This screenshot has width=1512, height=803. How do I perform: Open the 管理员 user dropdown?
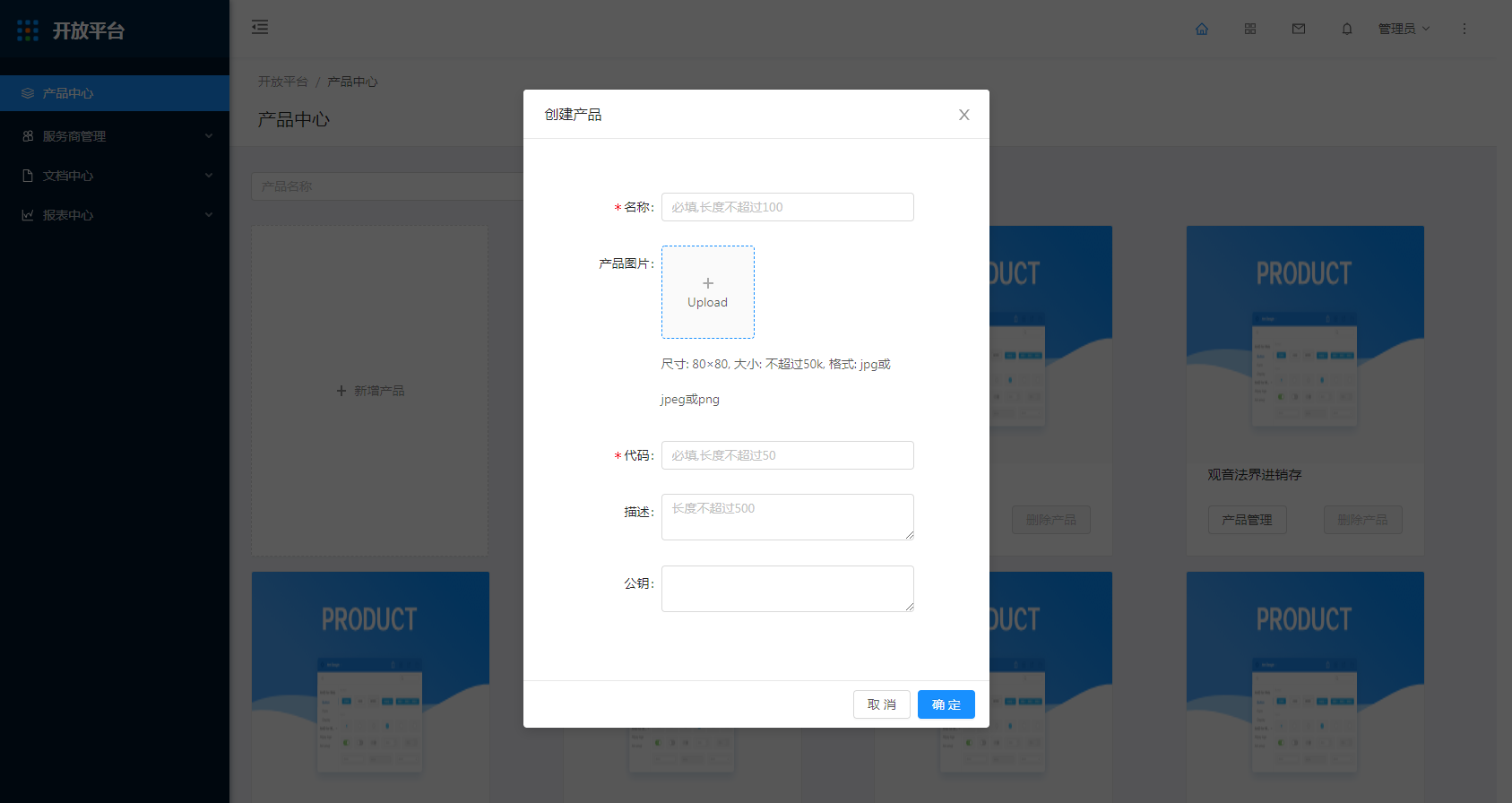[1404, 29]
